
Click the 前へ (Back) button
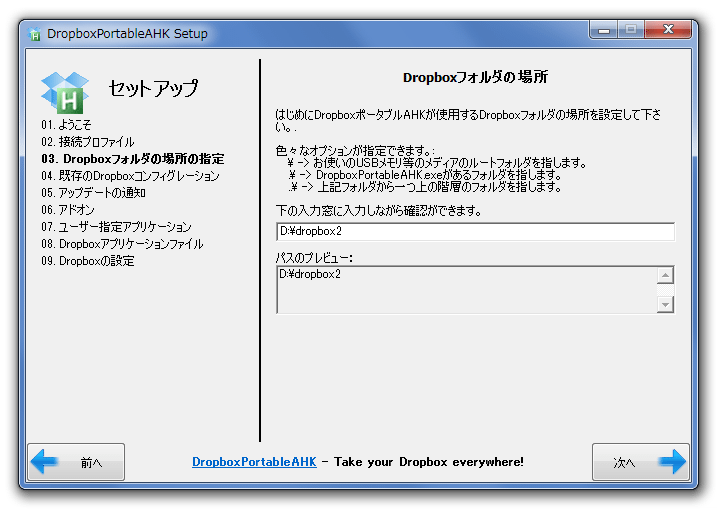pyautogui.click(x=76, y=462)
